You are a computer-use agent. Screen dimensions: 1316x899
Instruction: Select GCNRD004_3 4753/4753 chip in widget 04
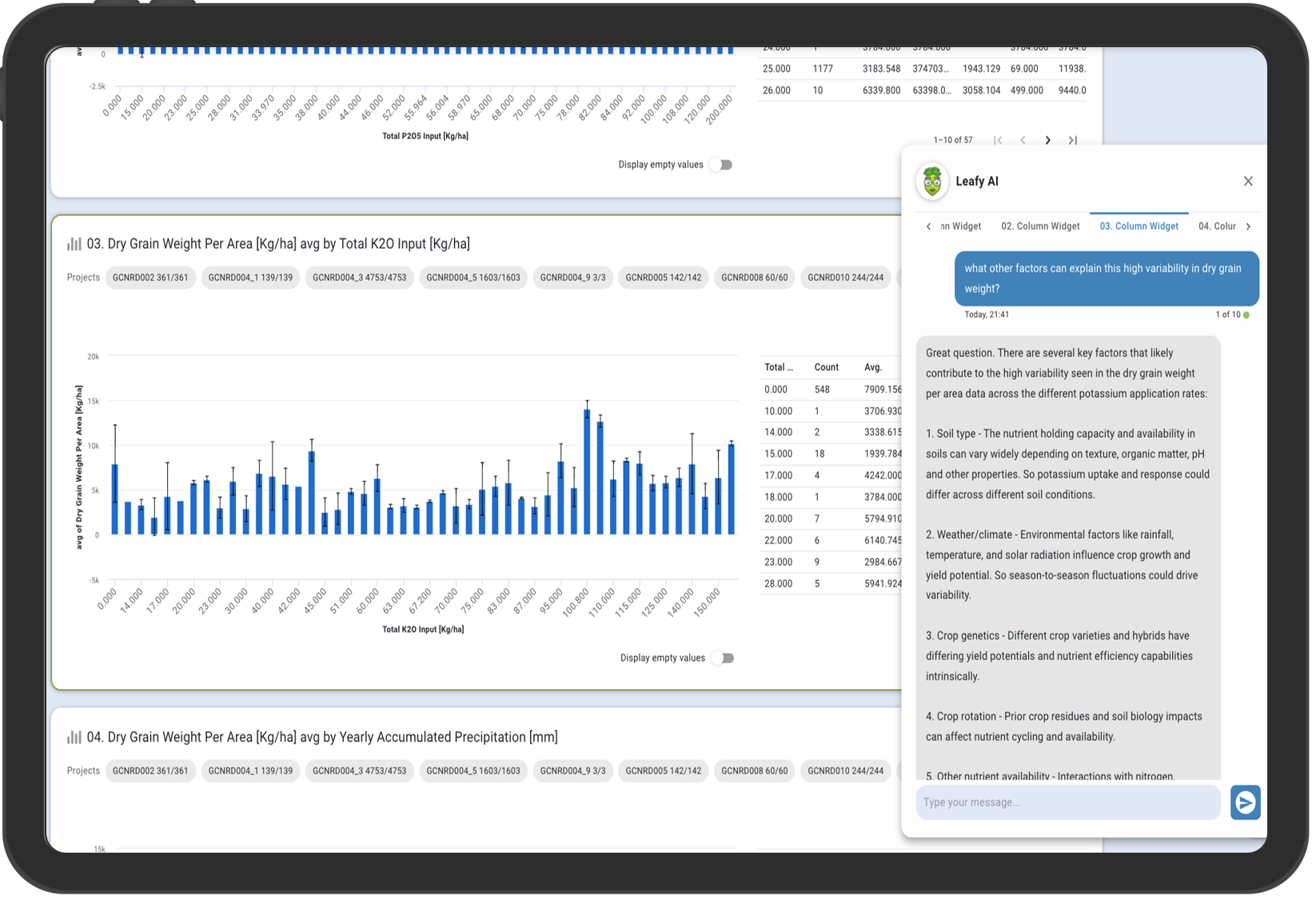click(x=359, y=771)
